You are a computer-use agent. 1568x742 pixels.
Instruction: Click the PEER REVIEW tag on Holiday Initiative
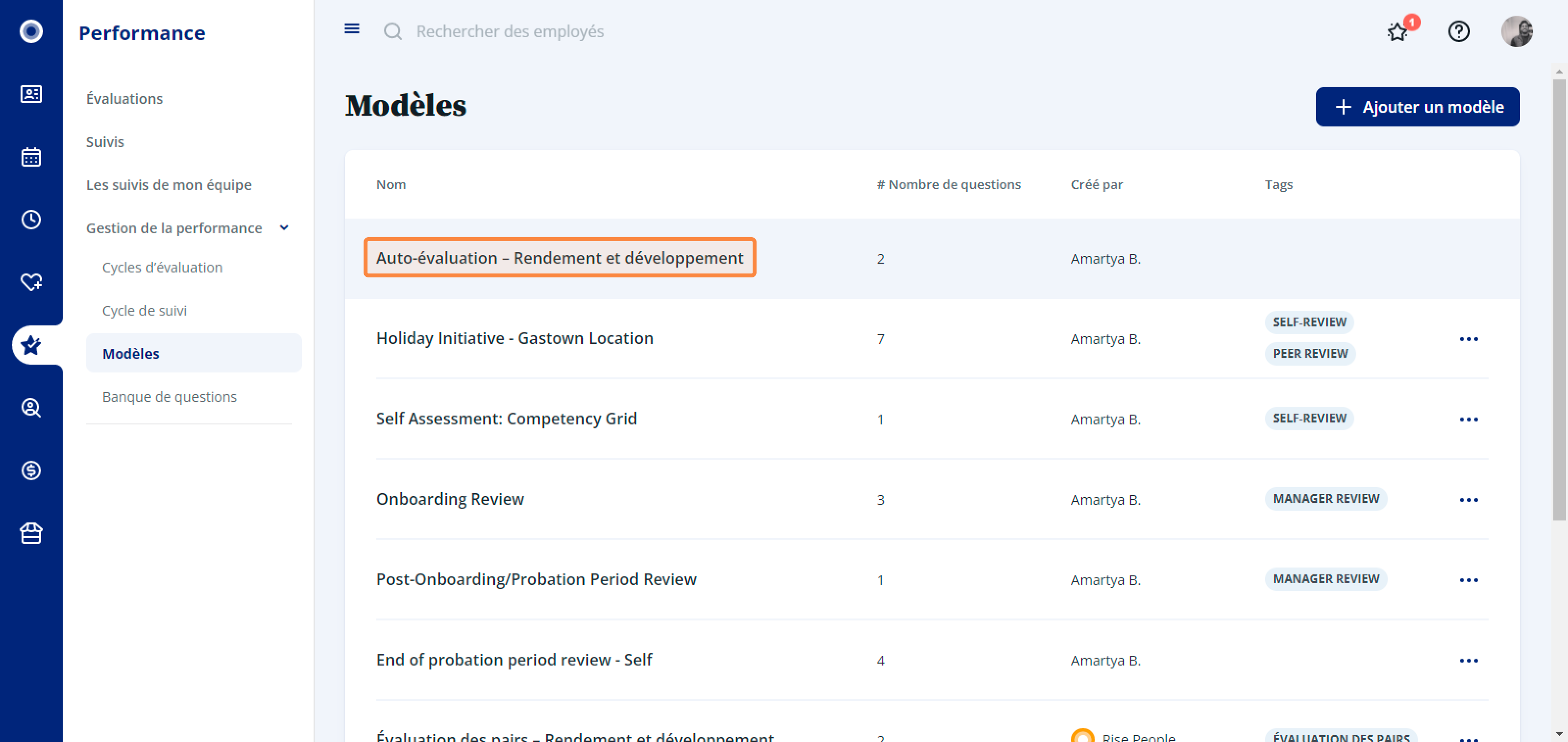(x=1310, y=354)
